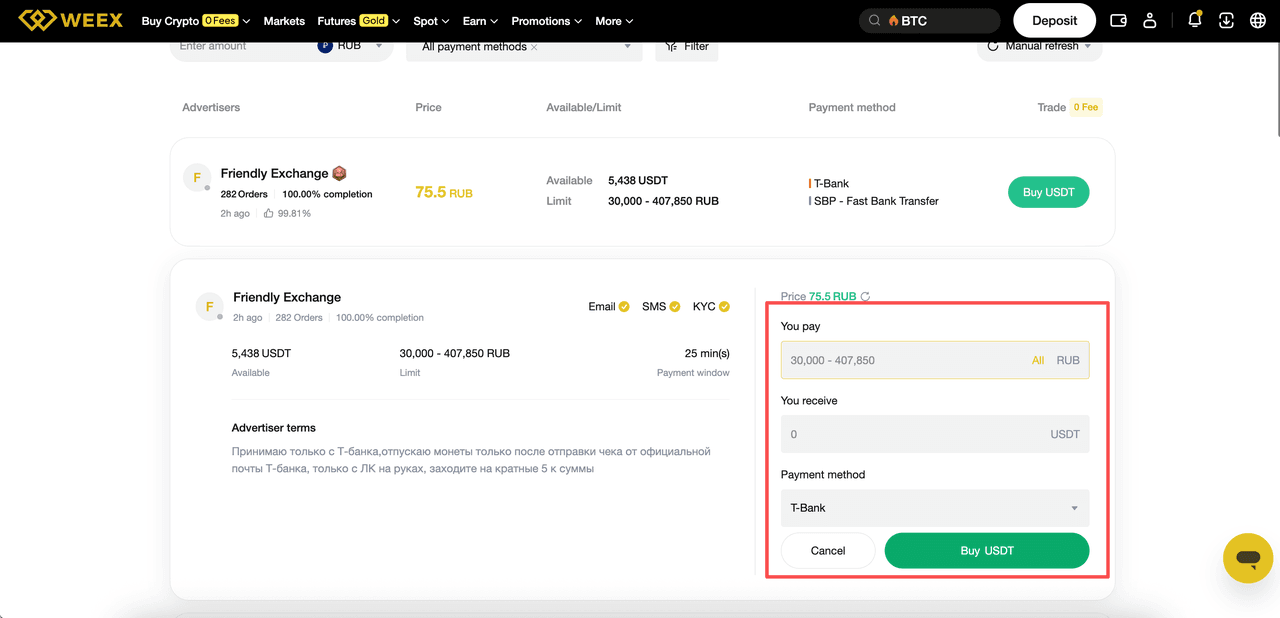Open the Futures menu
This screenshot has width=1280, height=618.
point(358,20)
